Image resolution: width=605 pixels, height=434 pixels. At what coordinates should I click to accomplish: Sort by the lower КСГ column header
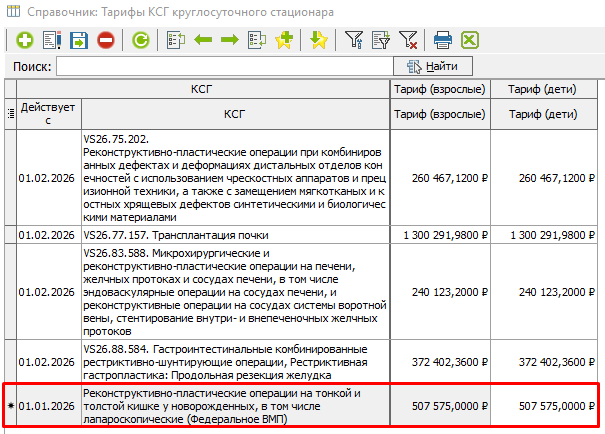click(235, 114)
